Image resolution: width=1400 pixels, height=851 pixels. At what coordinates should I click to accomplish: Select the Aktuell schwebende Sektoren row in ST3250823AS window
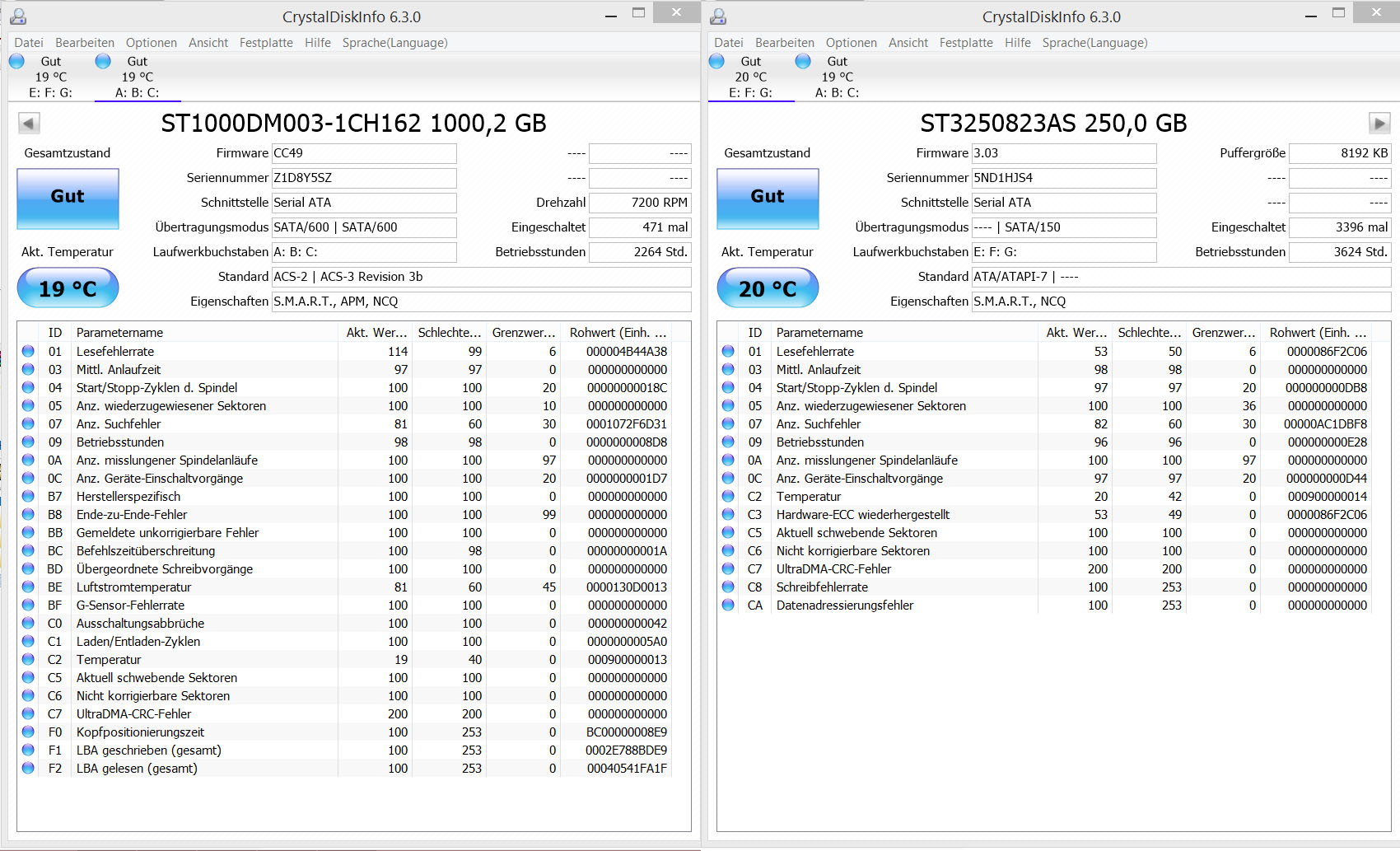[1044, 533]
